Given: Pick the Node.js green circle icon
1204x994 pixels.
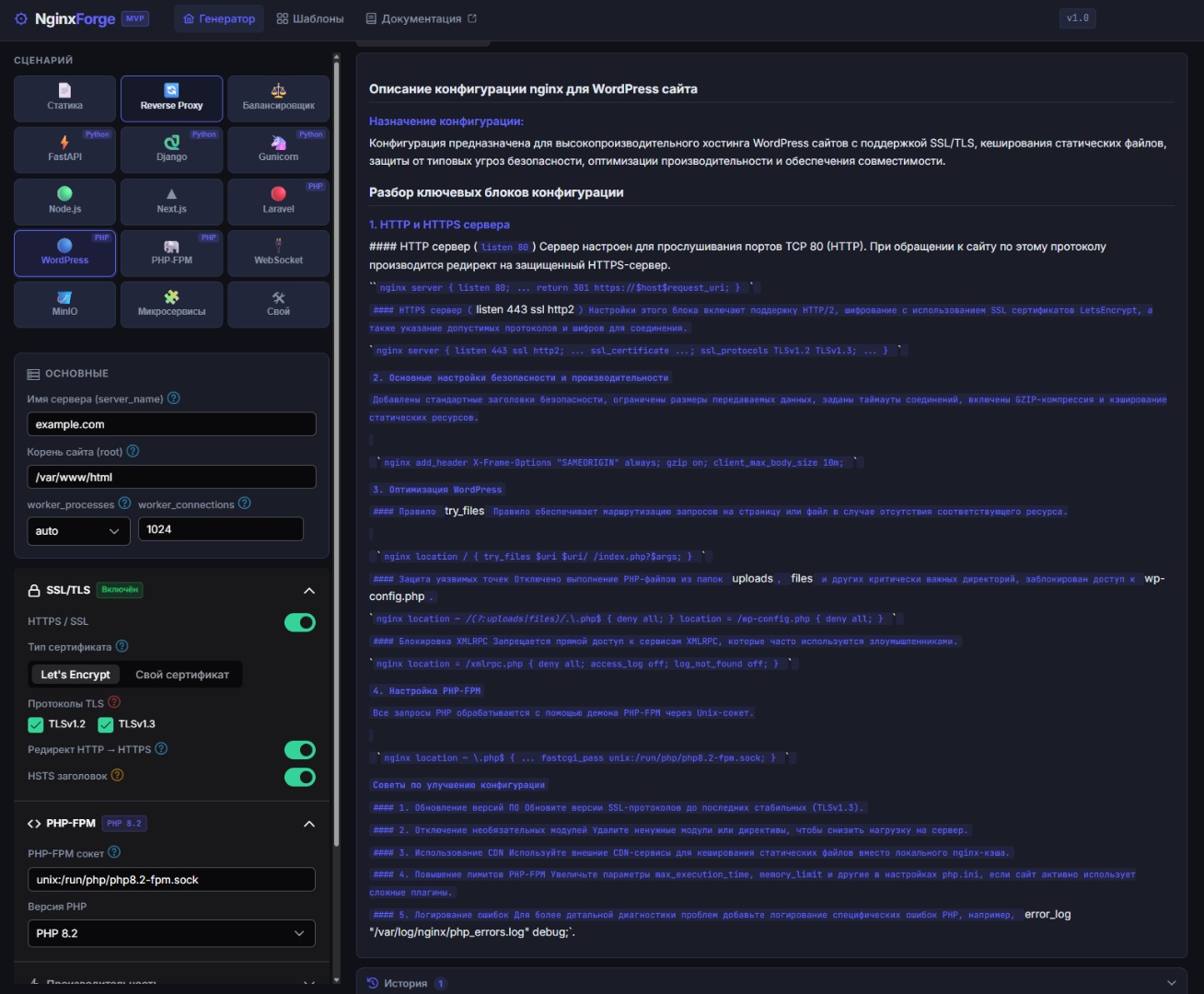Looking at the screenshot, I should (64, 193).
